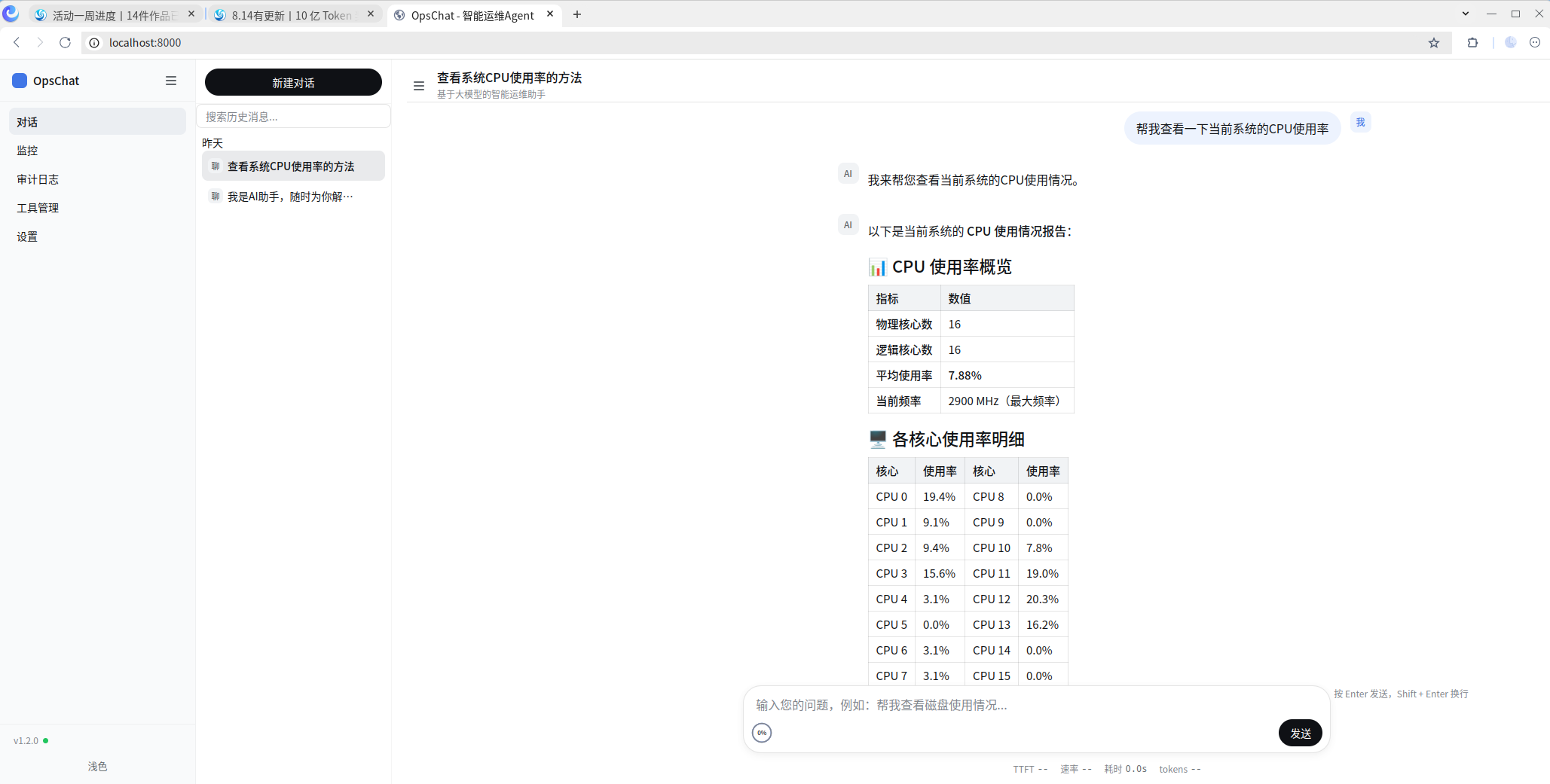Click the OpsChat blue logo icon
1550x784 pixels.
click(20, 81)
